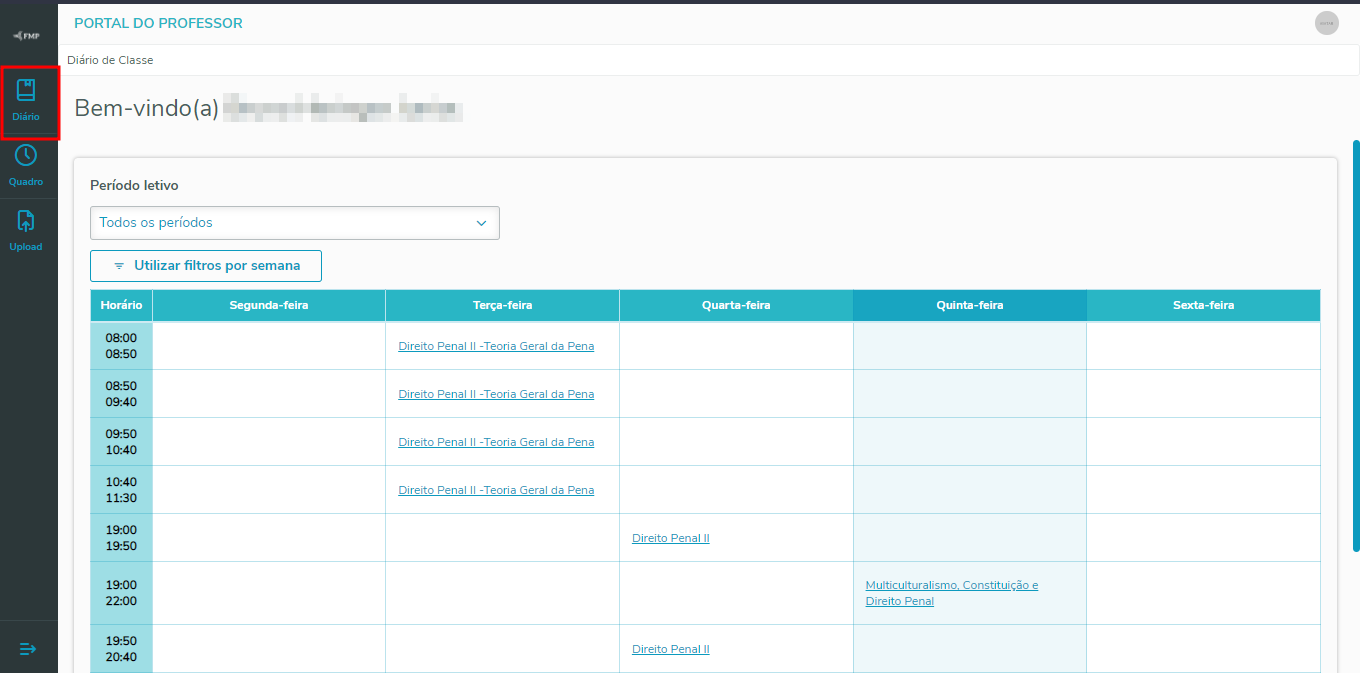
Task: Click the Diário de Classe breadcrumb
Action: (110, 60)
